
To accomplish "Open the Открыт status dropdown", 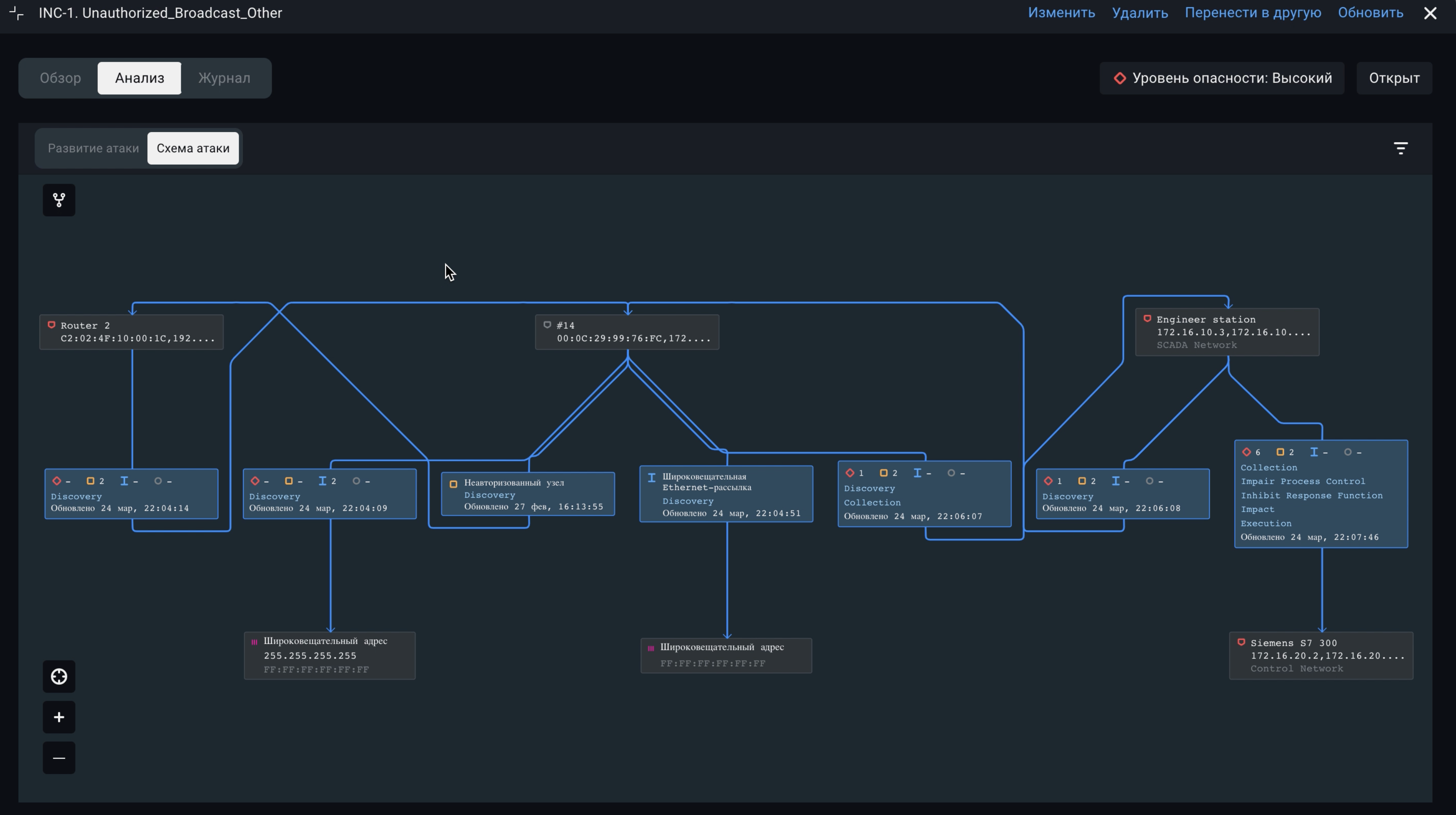I will point(1394,78).
